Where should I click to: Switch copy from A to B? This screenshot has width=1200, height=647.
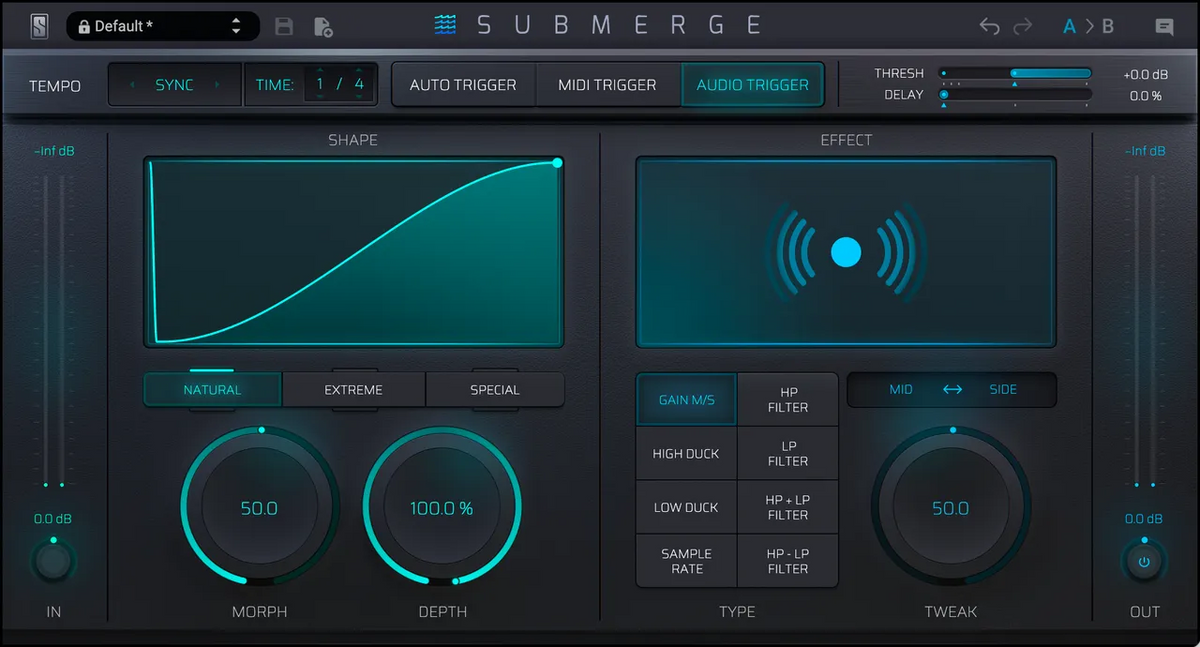pyautogui.click(x=1090, y=25)
